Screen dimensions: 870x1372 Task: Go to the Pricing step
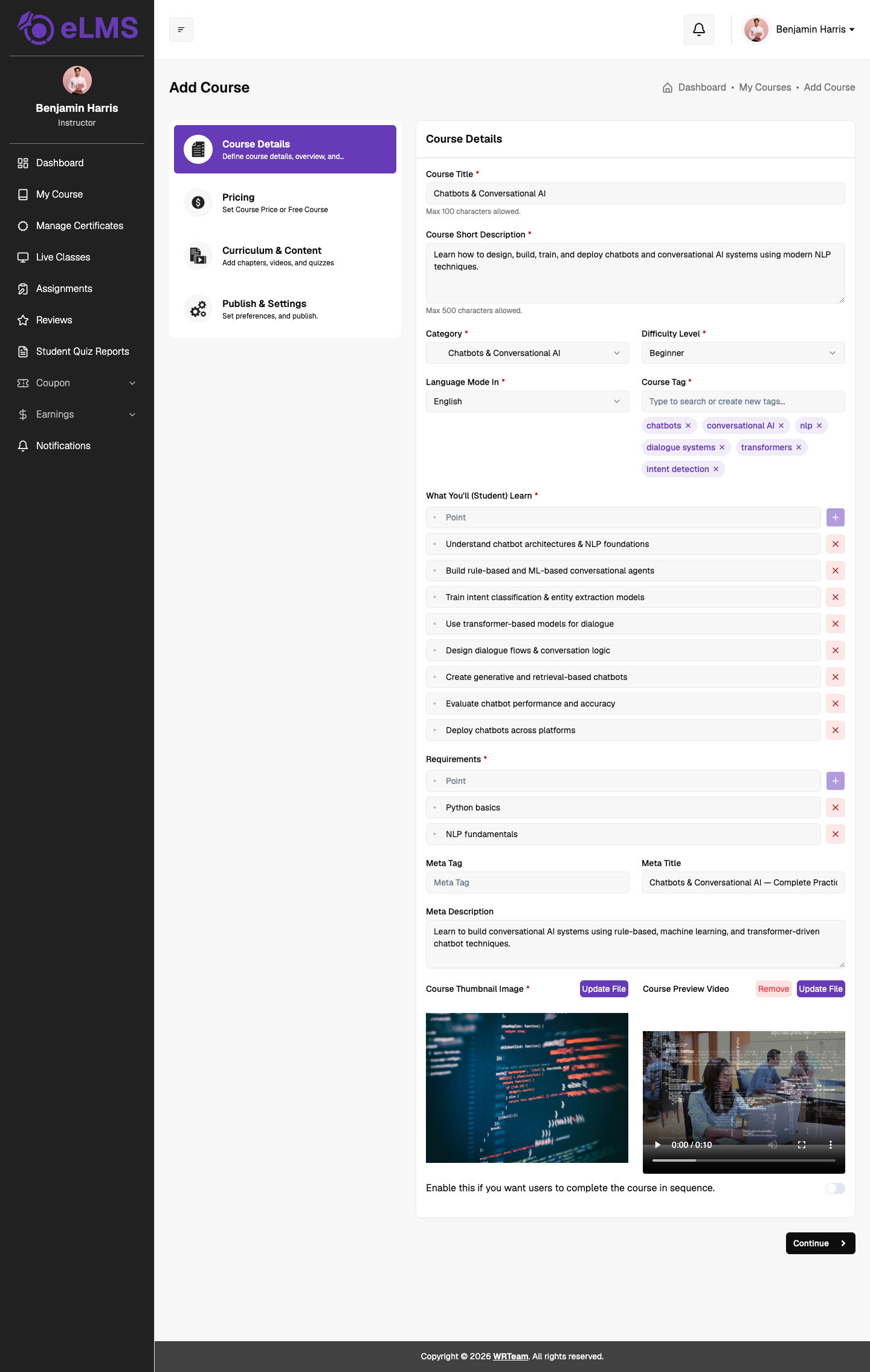click(285, 202)
